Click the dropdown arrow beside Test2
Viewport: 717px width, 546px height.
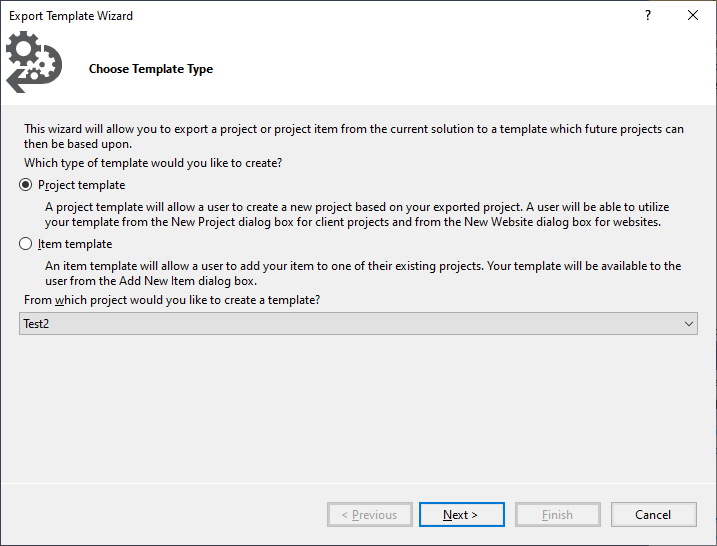point(689,324)
